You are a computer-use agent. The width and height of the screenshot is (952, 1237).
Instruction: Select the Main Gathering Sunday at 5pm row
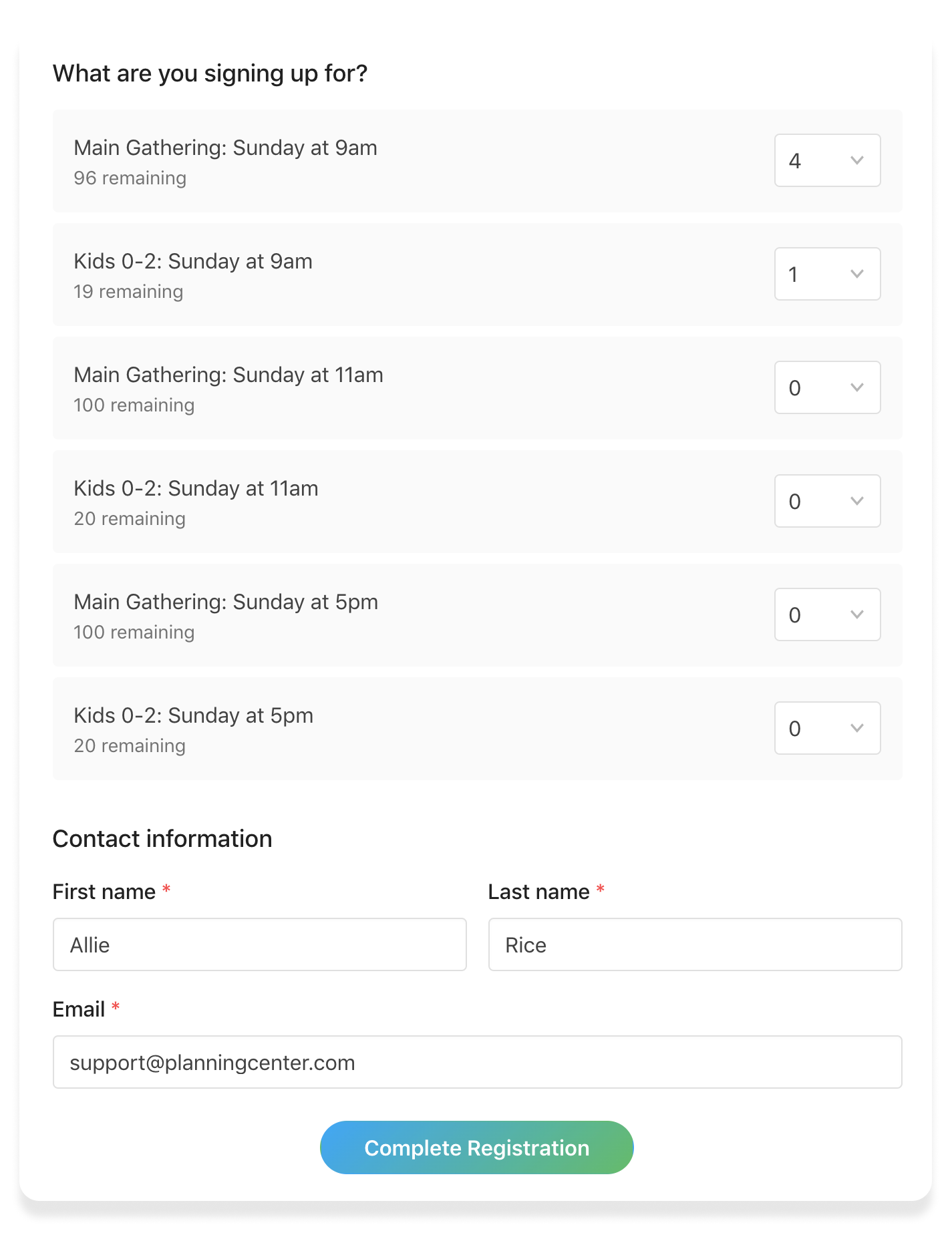[x=226, y=602]
